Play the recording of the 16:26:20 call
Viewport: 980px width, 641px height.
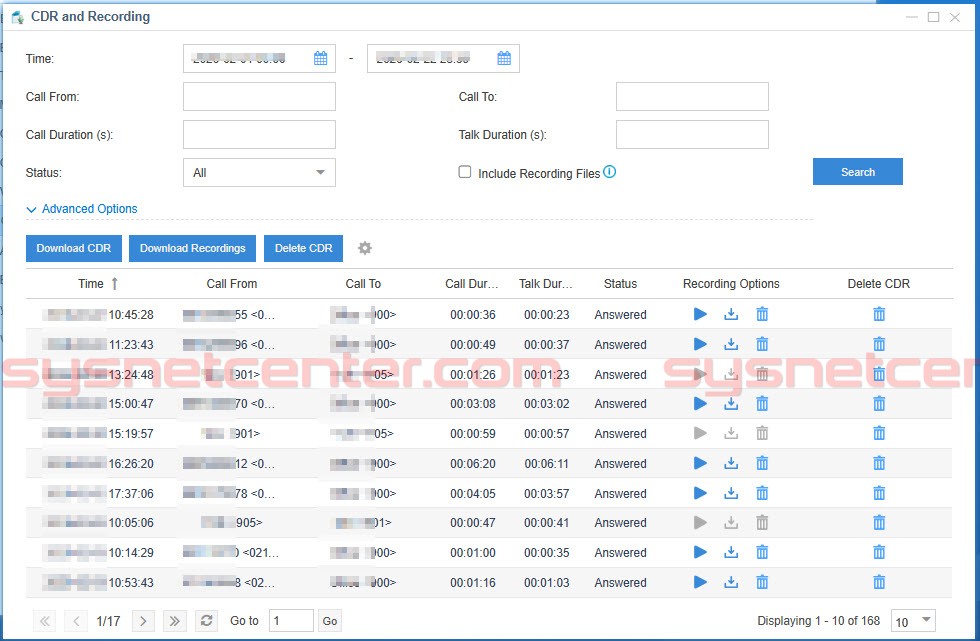700,463
